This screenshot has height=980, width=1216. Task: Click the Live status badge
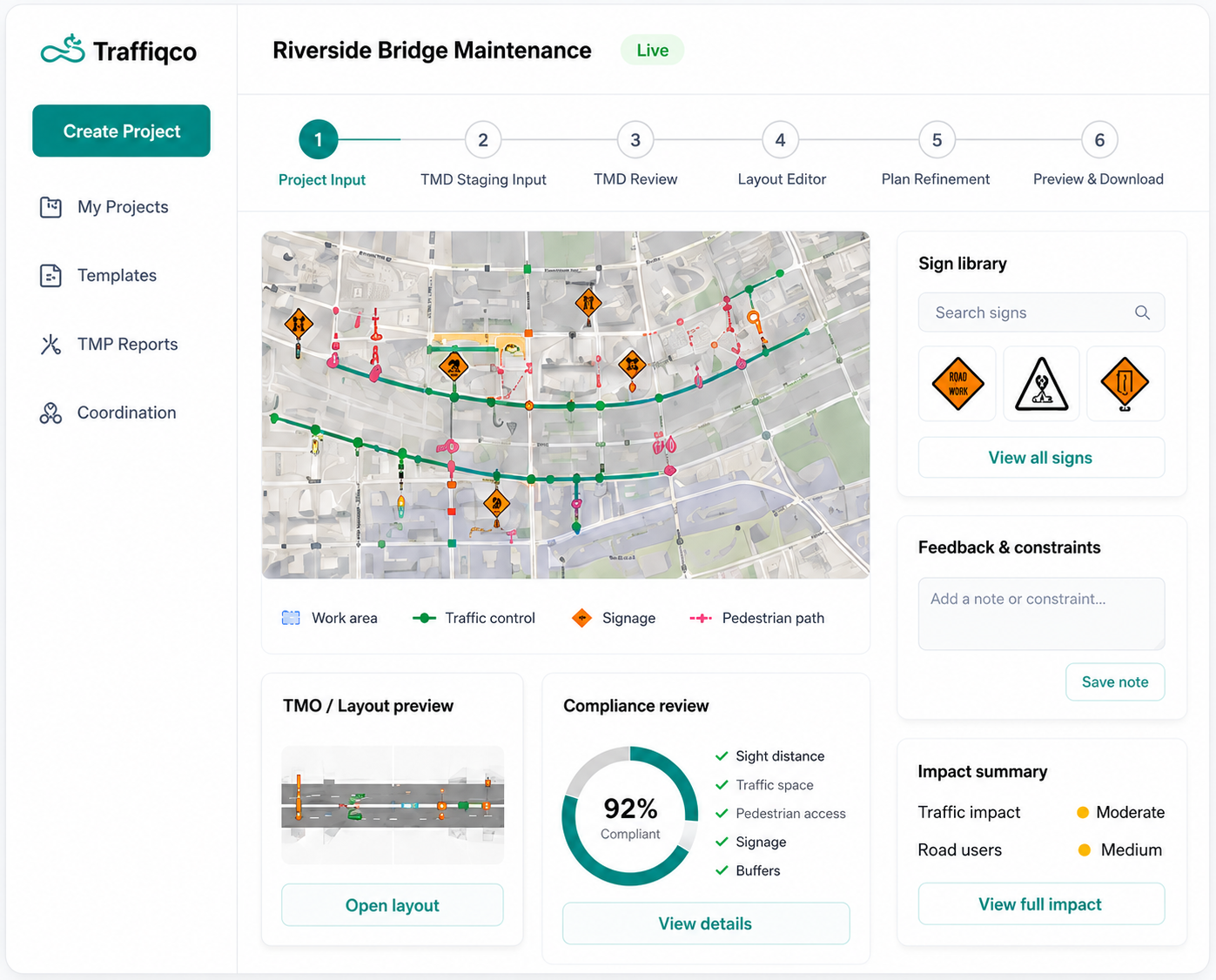click(652, 50)
